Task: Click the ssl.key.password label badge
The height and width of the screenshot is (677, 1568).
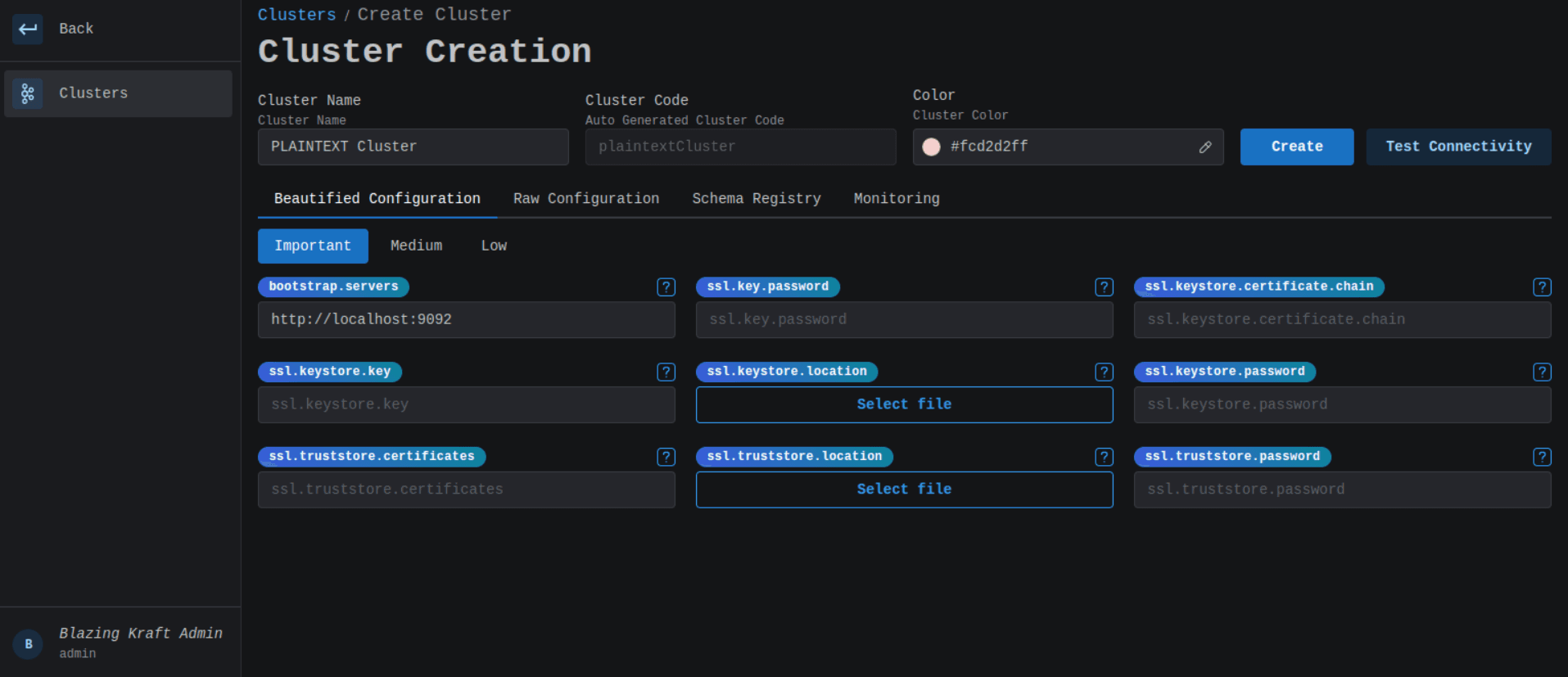Action: click(x=768, y=287)
